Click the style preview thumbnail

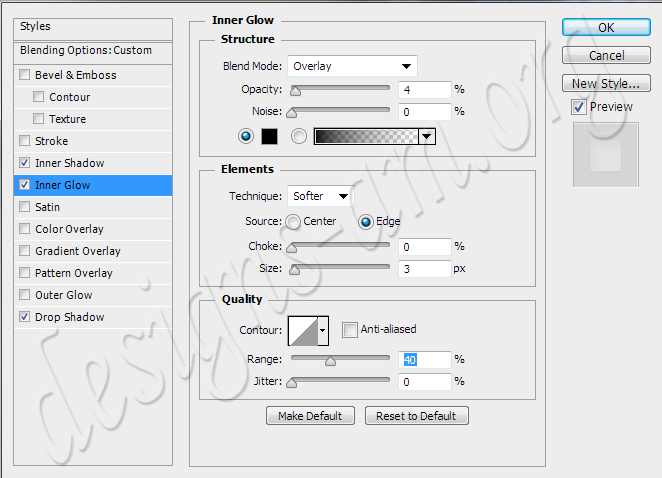pyautogui.click(x=606, y=155)
